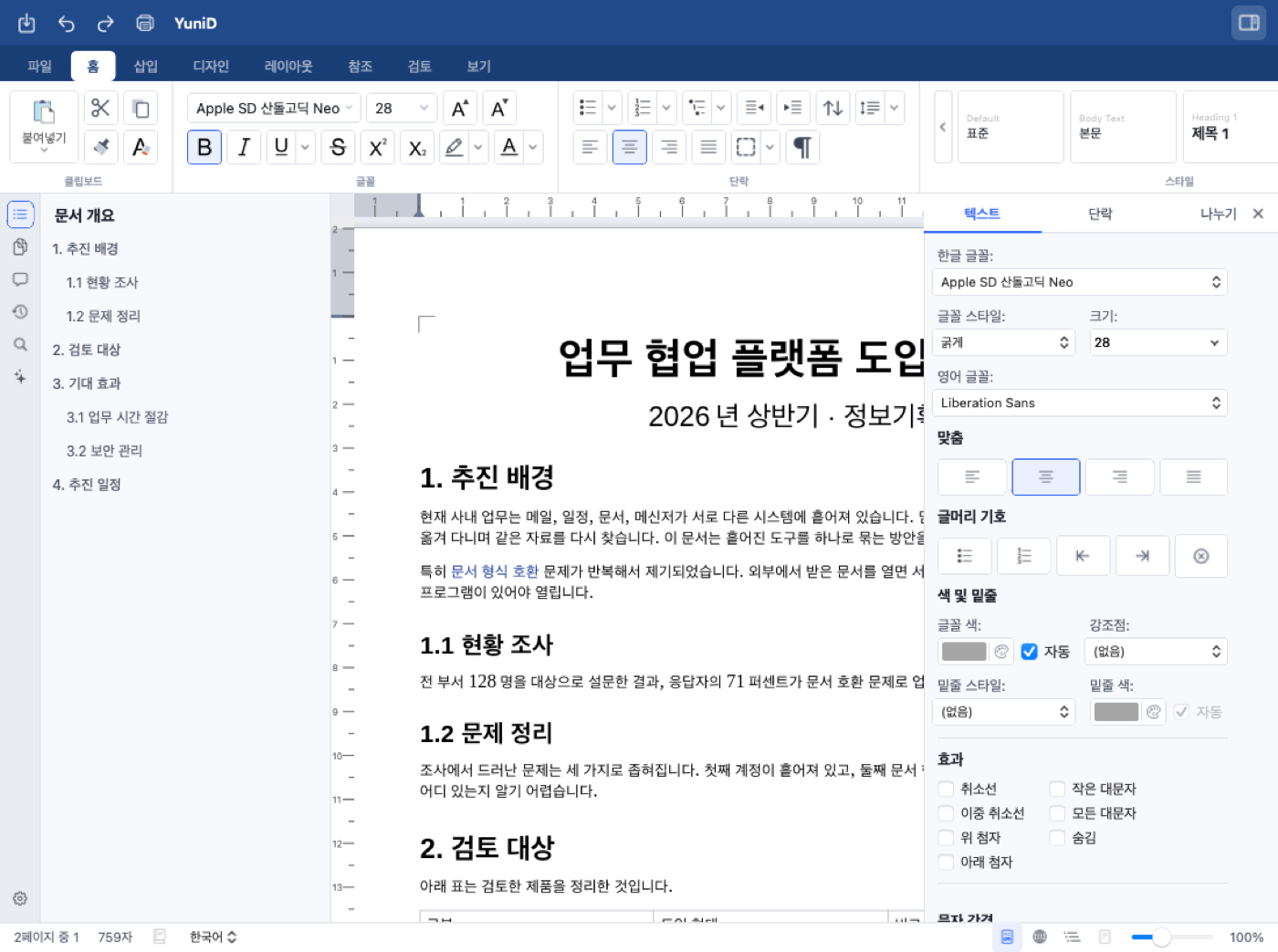Viewport: 1278px width, 952px height.
Task: Jump to 1.1 현황 조사 in outline
Action: click(102, 282)
